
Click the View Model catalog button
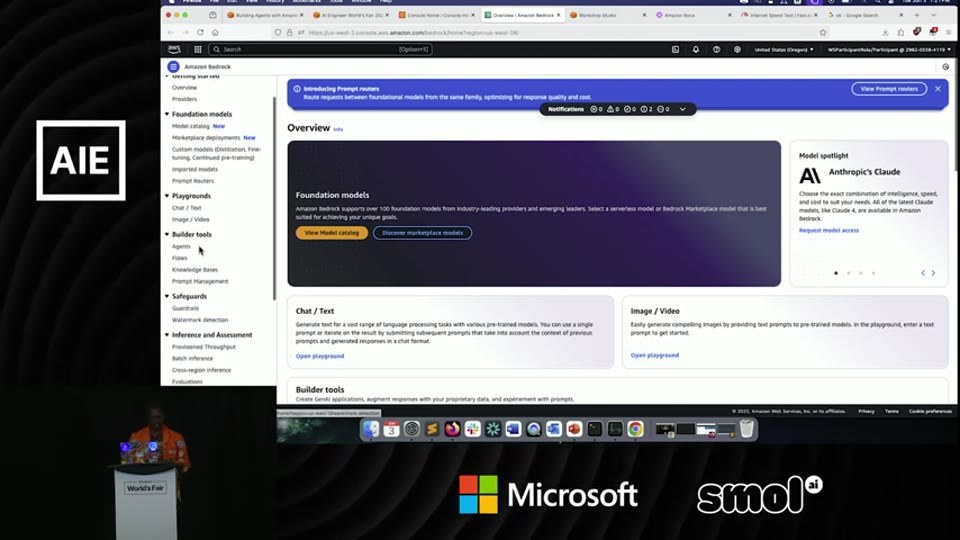pos(332,233)
